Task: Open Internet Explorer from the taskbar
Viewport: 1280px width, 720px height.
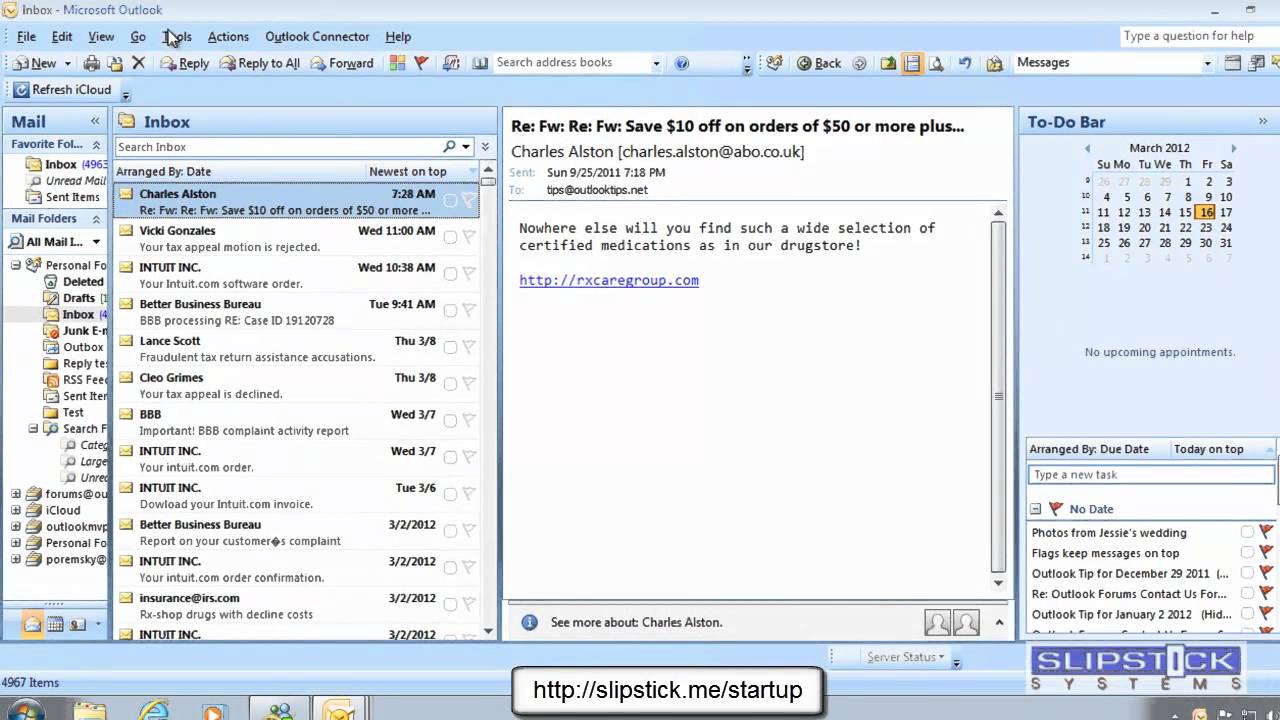Action: [155, 711]
